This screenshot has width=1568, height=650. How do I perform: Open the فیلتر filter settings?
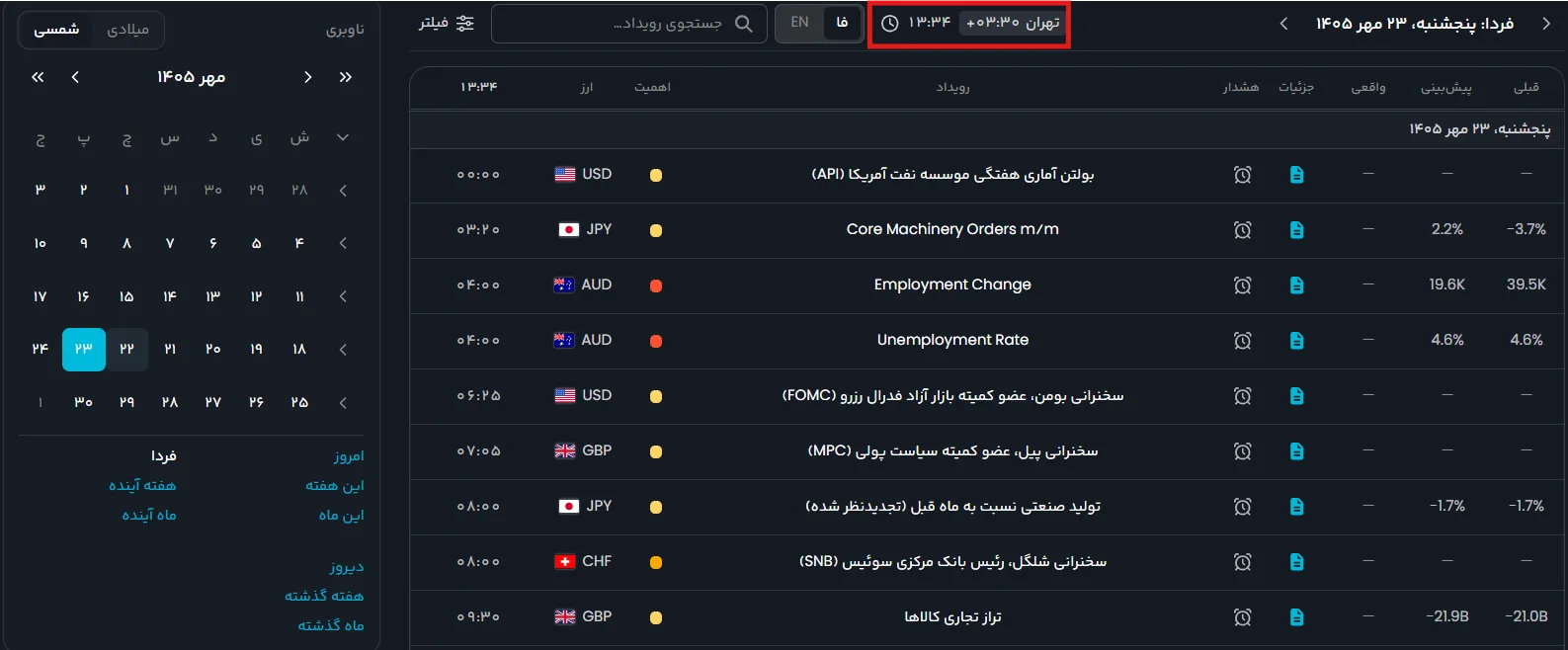tap(447, 23)
